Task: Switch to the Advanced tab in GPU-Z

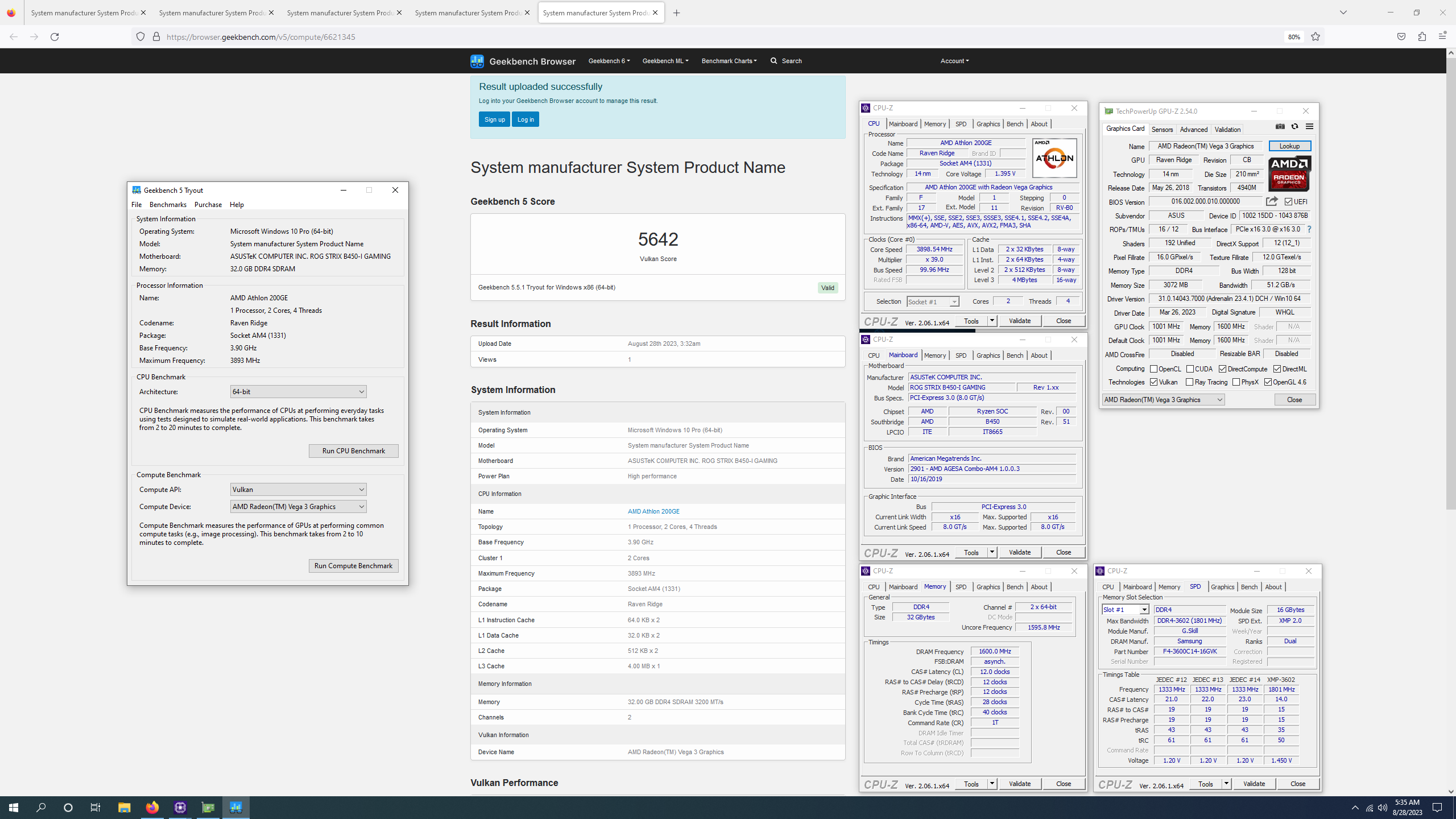Action: (1193, 130)
